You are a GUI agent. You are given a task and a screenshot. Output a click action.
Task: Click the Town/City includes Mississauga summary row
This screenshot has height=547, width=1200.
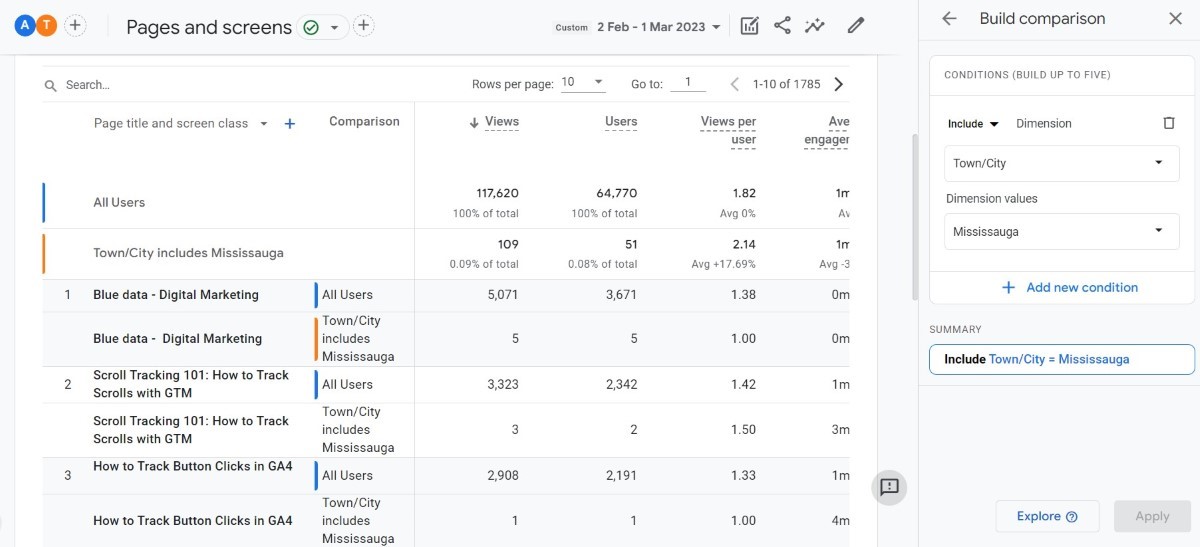pos(188,253)
